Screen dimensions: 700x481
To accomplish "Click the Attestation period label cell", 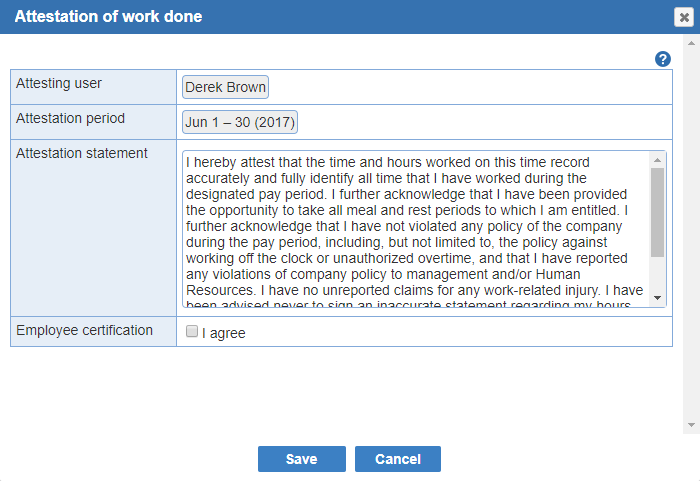I will [x=93, y=122].
